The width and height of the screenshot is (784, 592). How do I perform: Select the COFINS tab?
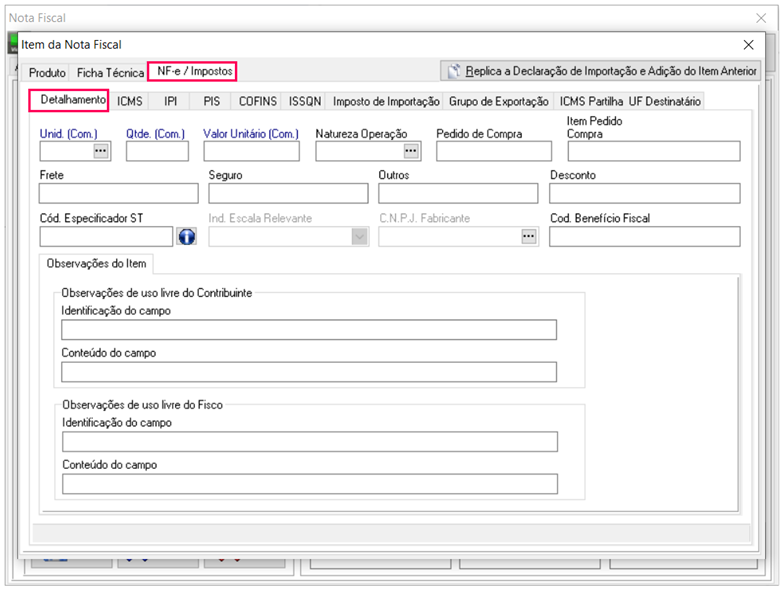click(x=258, y=101)
